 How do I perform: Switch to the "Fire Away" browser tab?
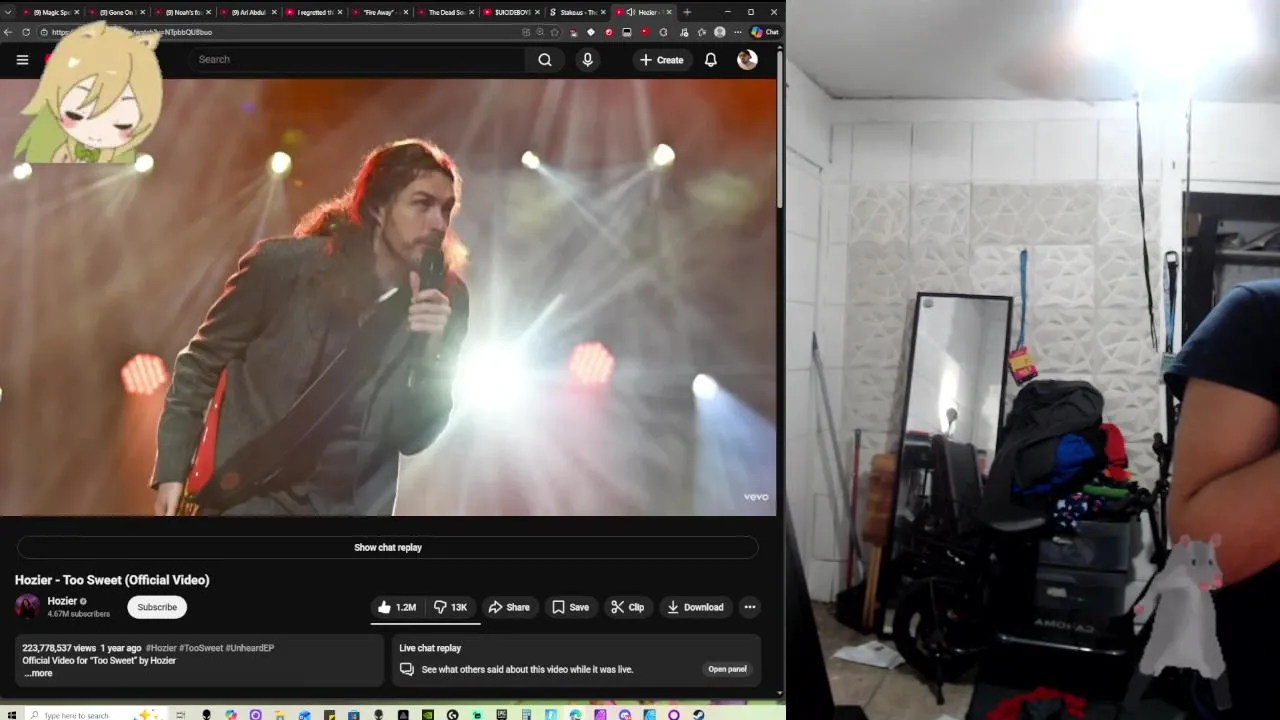[x=378, y=12]
